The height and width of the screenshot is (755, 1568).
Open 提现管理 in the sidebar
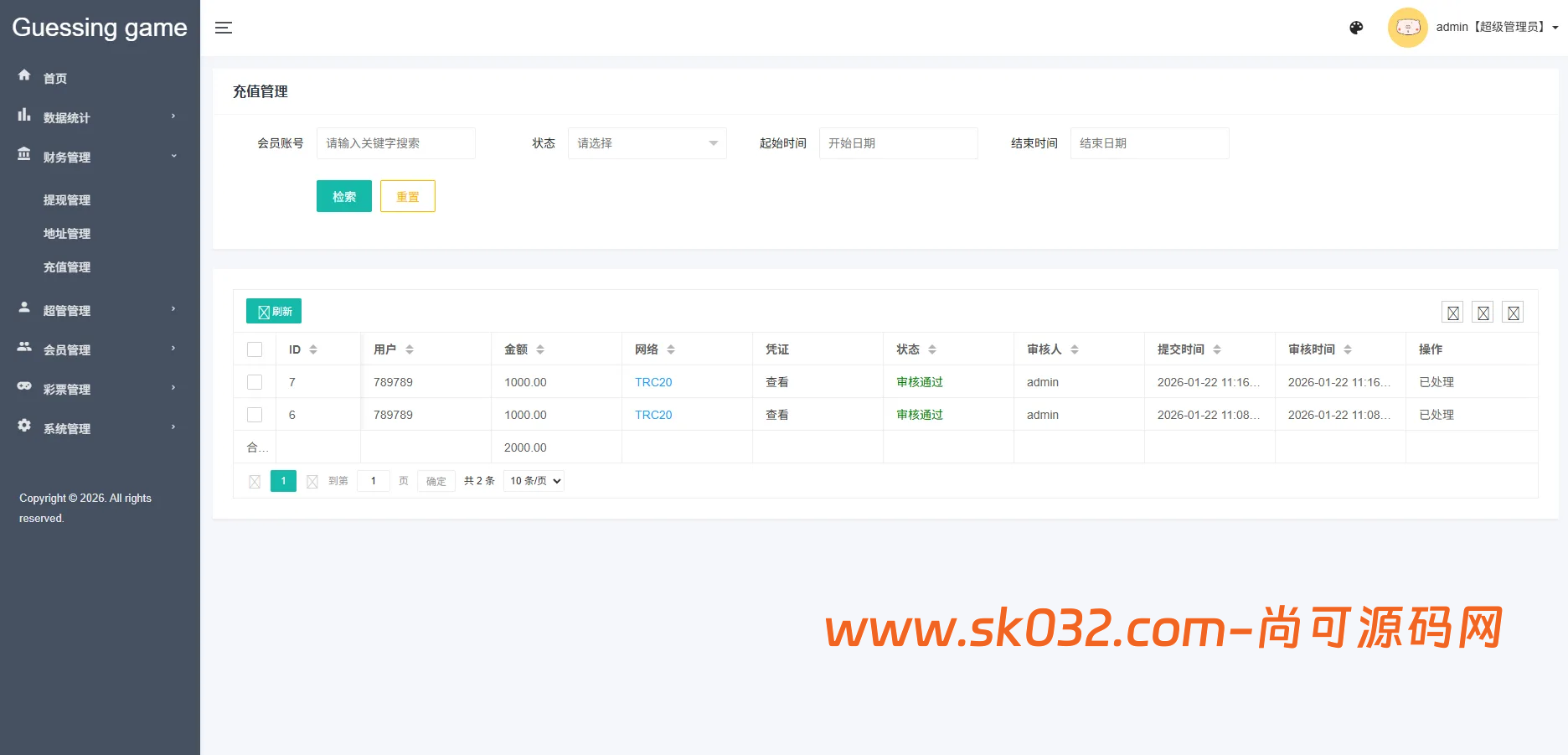click(x=67, y=200)
